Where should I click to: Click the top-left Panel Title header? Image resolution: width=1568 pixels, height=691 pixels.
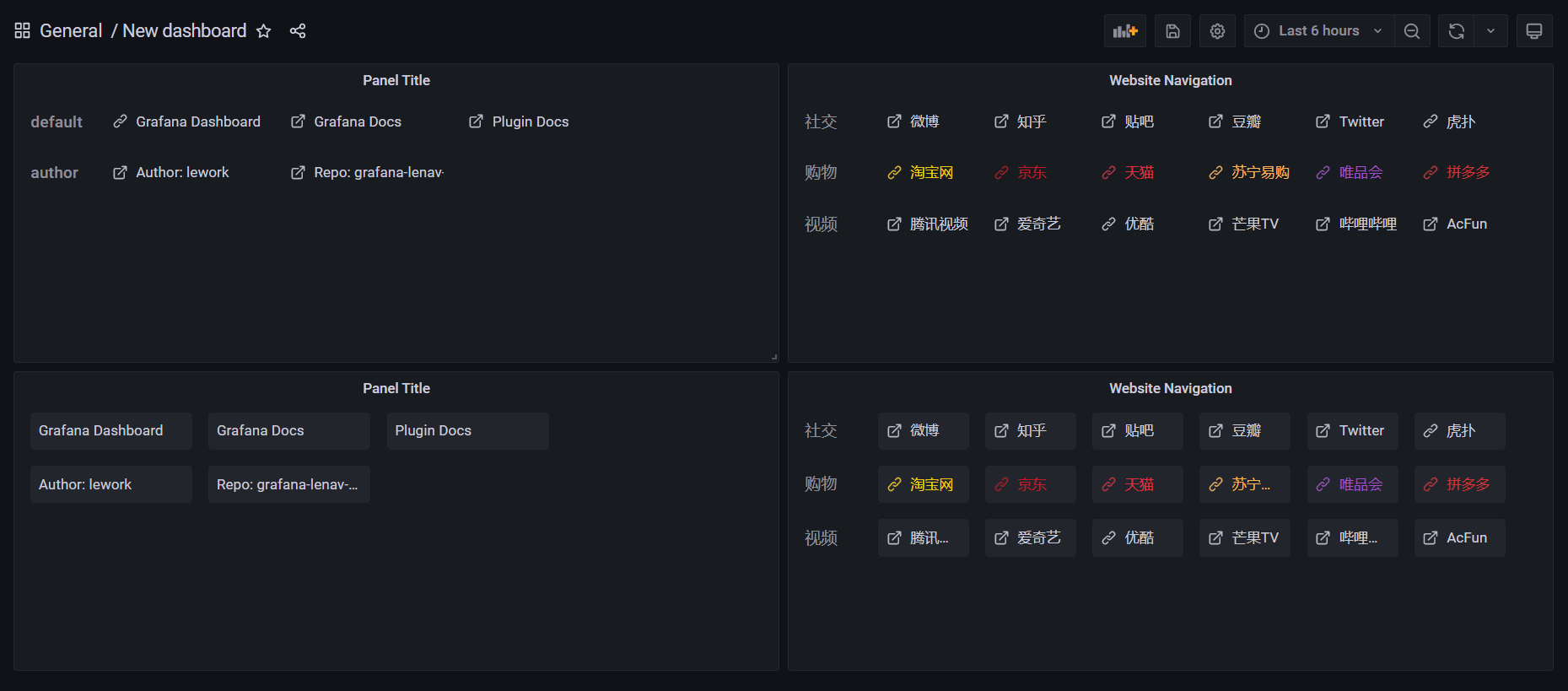(x=396, y=80)
